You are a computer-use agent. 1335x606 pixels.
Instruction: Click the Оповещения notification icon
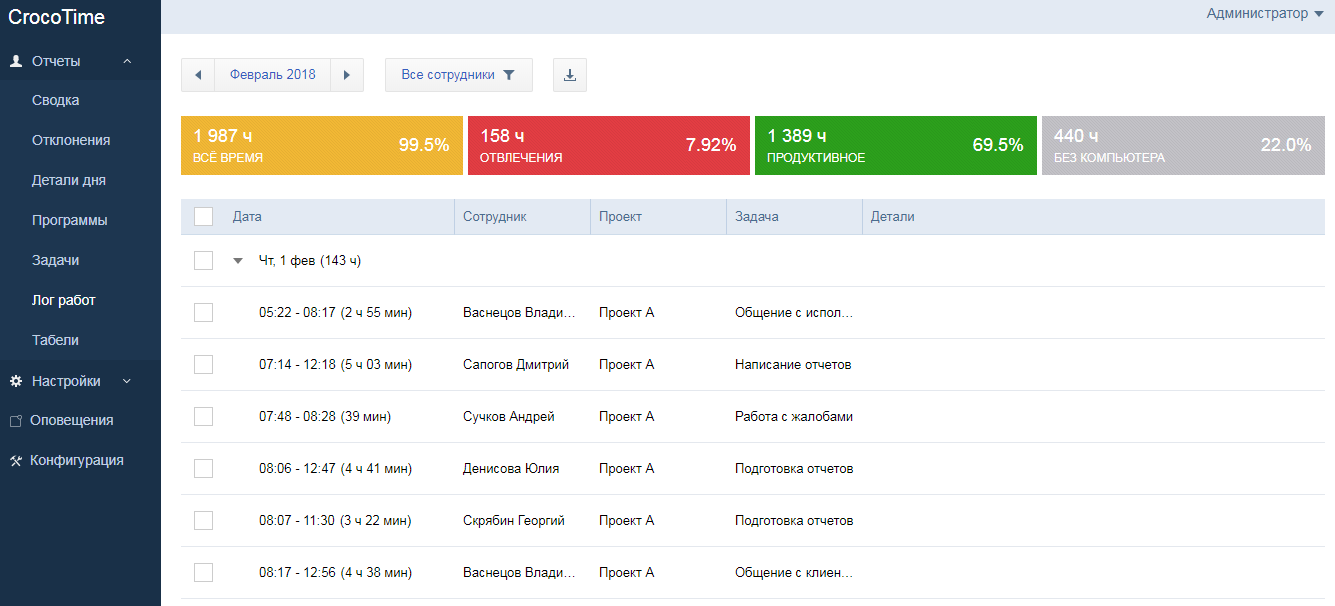pos(16,421)
